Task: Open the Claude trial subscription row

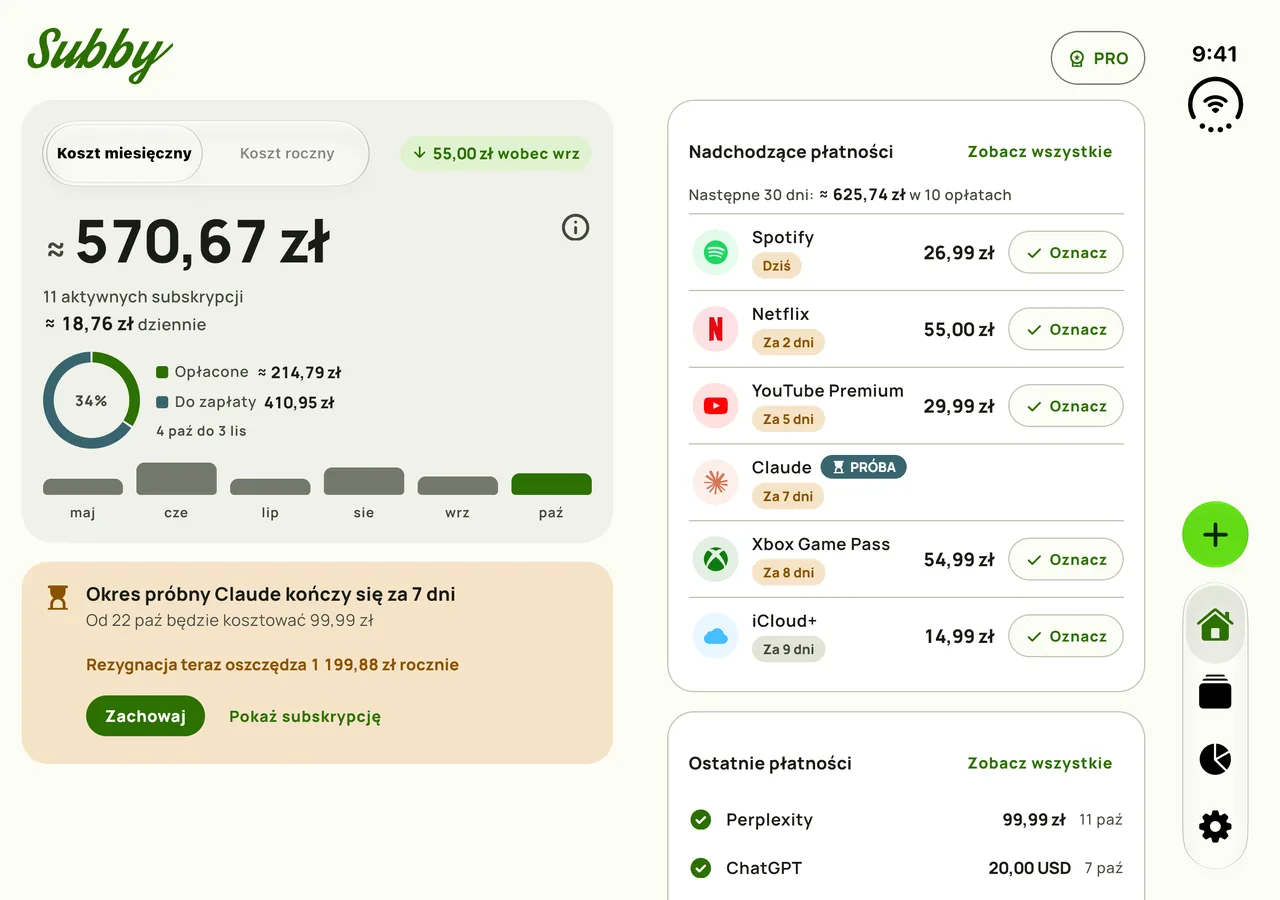Action: pyautogui.click(x=906, y=482)
